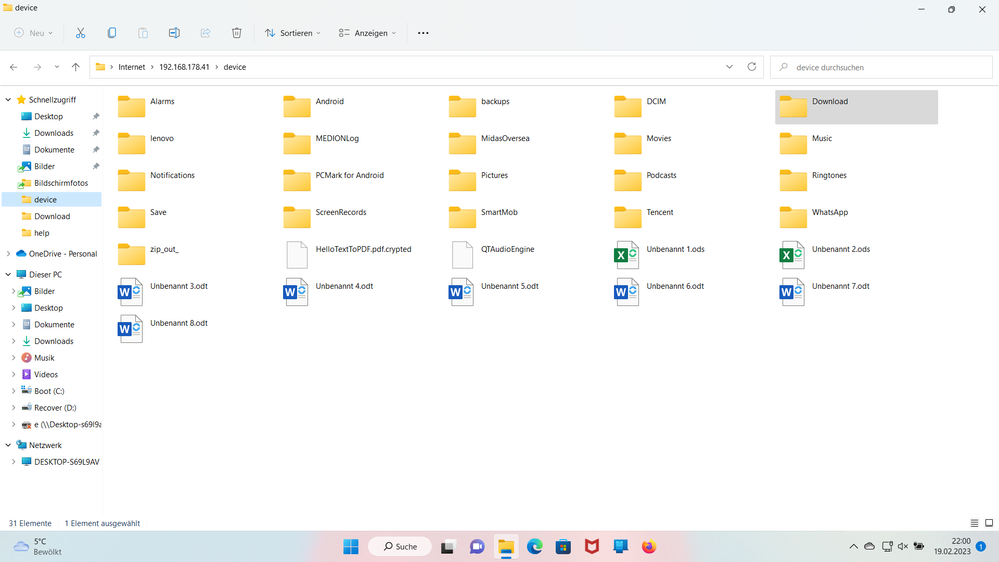Click the Delete trash can icon
The height and width of the screenshot is (562, 999).
[236, 33]
